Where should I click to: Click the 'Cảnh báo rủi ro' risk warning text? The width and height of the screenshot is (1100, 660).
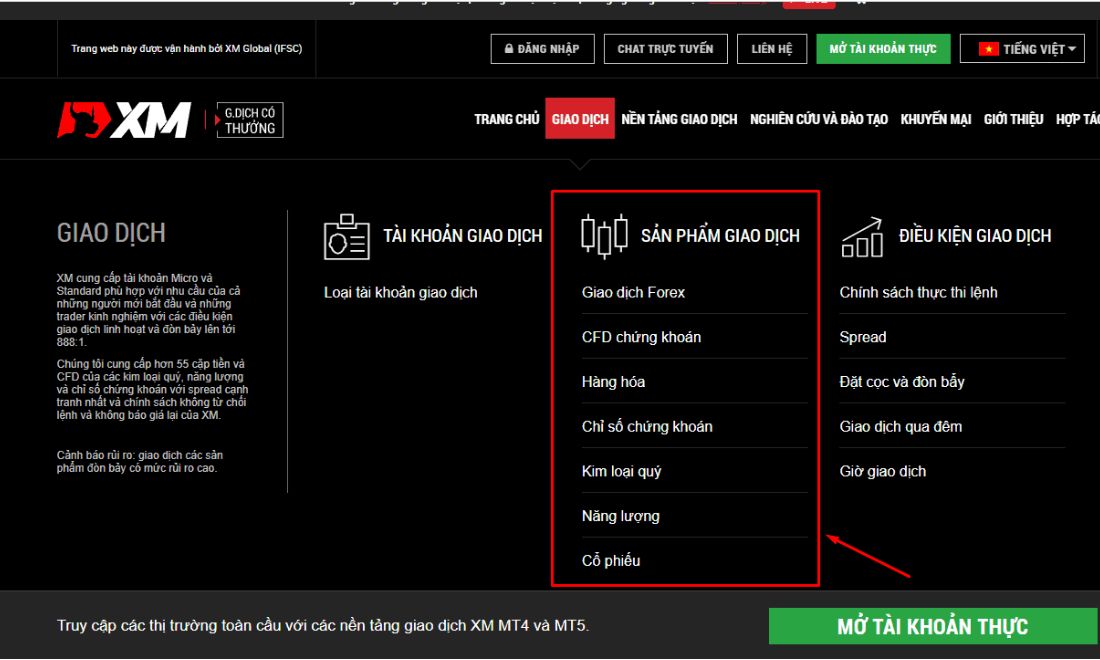(x=140, y=462)
